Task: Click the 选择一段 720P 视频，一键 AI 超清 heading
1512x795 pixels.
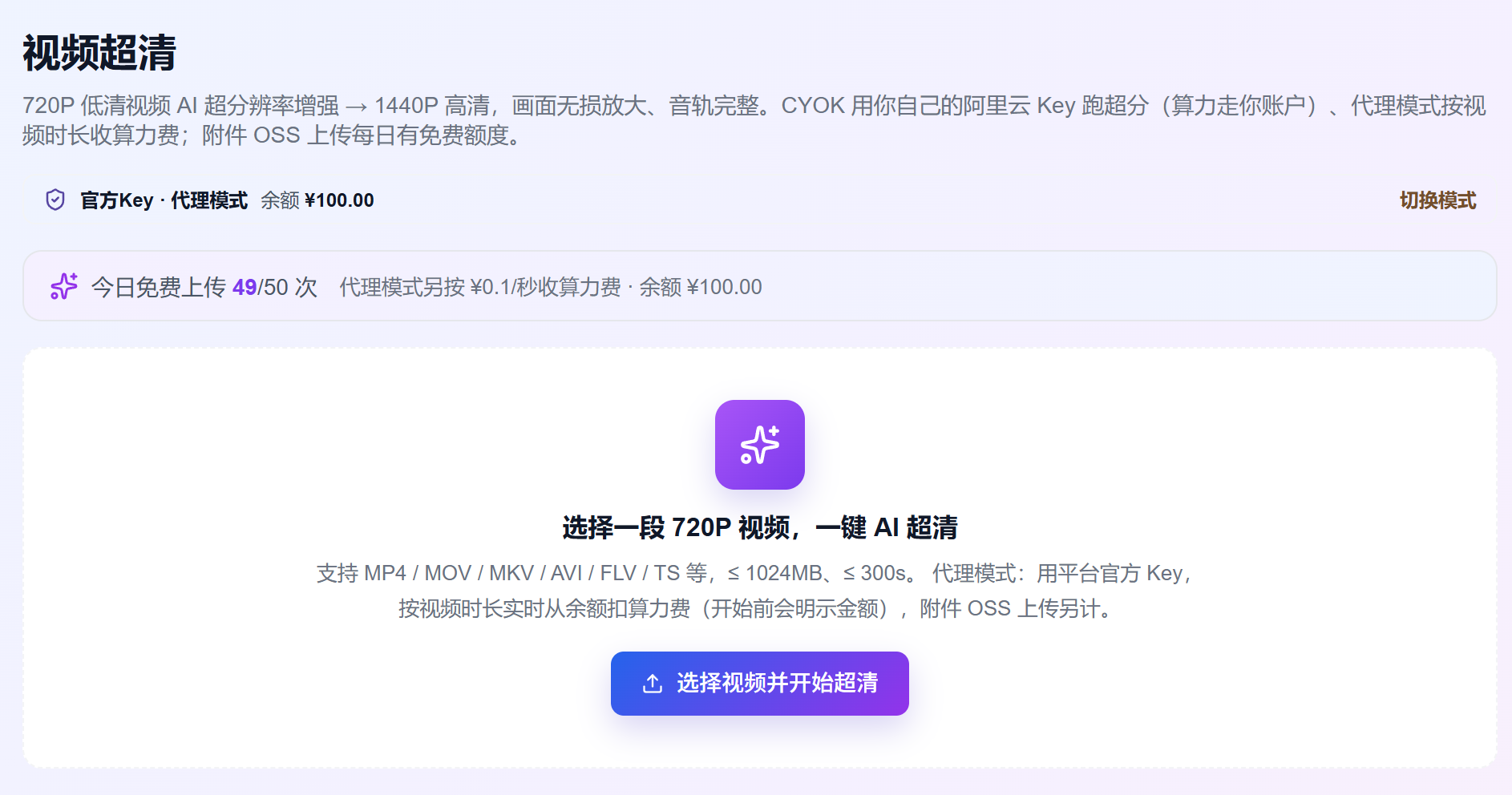Action: pyautogui.click(x=760, y=527)
